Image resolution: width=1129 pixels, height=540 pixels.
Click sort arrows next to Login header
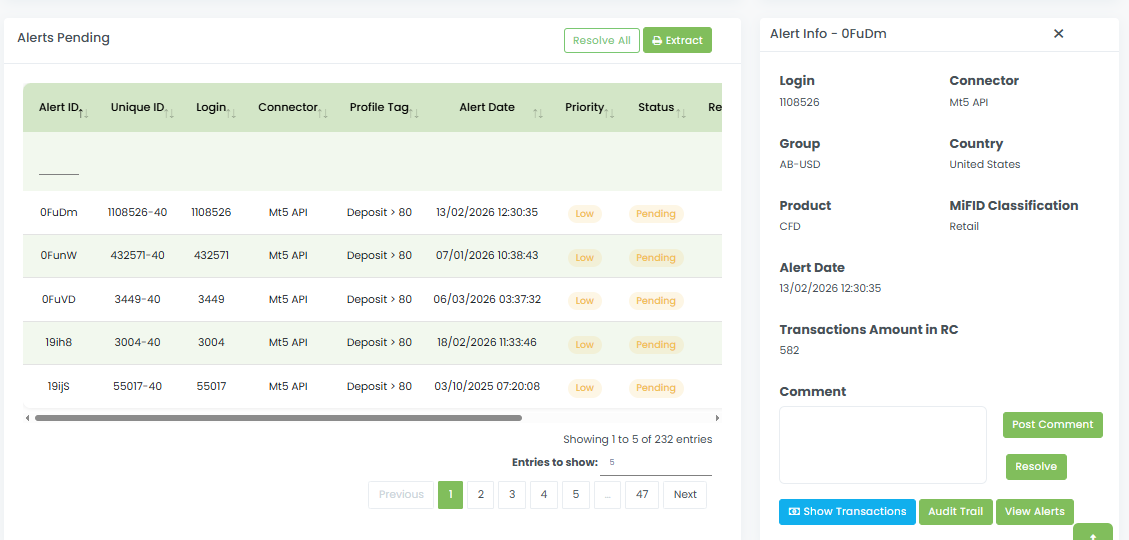(232, 113)
